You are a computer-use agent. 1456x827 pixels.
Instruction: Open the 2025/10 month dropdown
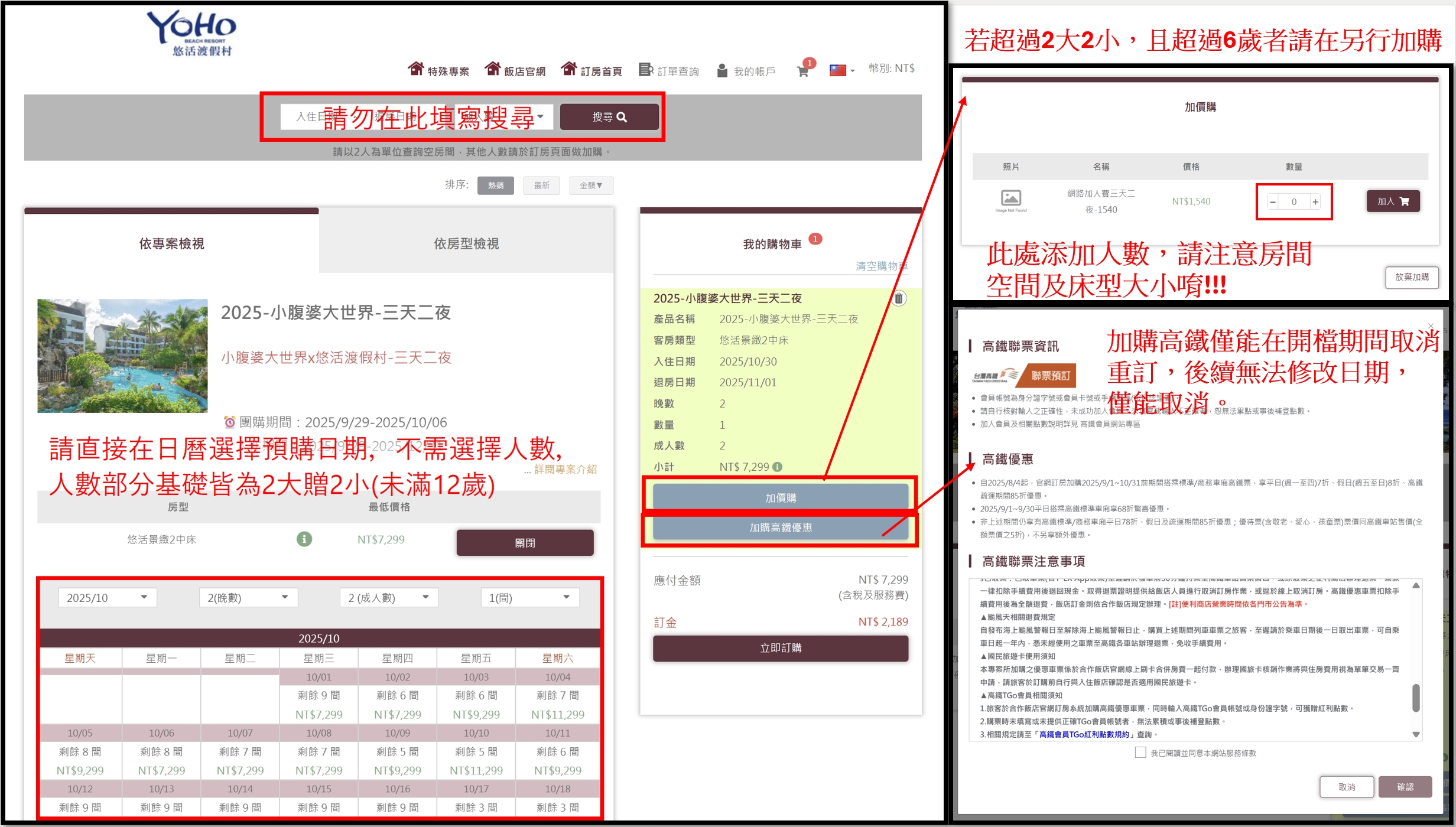pos(107,598)
